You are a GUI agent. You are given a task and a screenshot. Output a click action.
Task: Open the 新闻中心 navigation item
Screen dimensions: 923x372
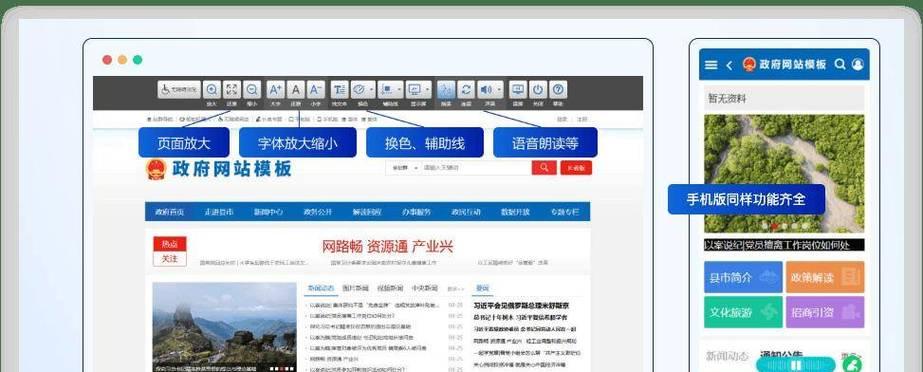tap(268, 212)
